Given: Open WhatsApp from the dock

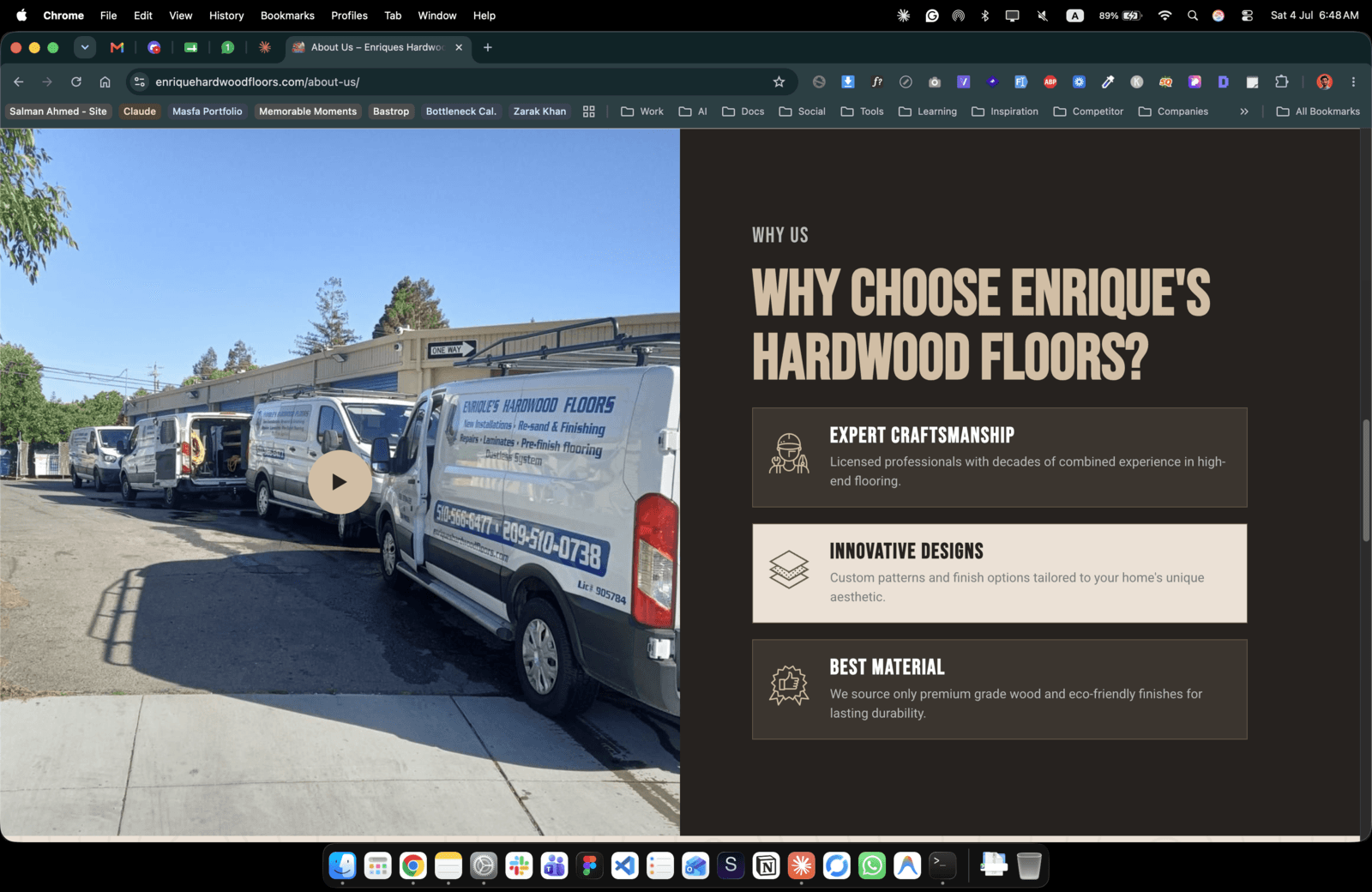Looking at the screenshot, I should click(872, 866).
